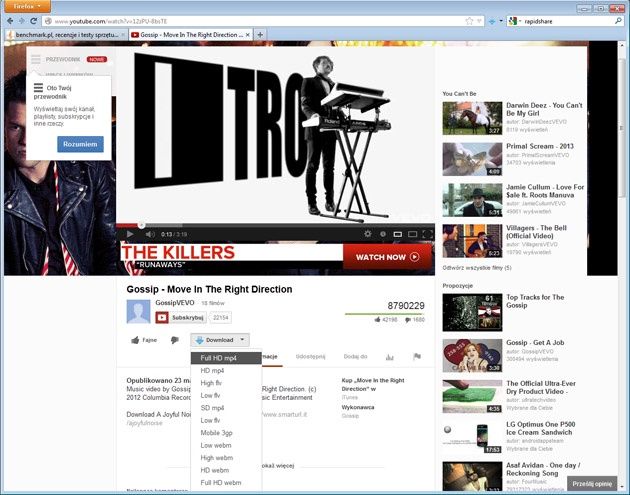Click the GossipVEVO channel avatar

click(138, 311)
